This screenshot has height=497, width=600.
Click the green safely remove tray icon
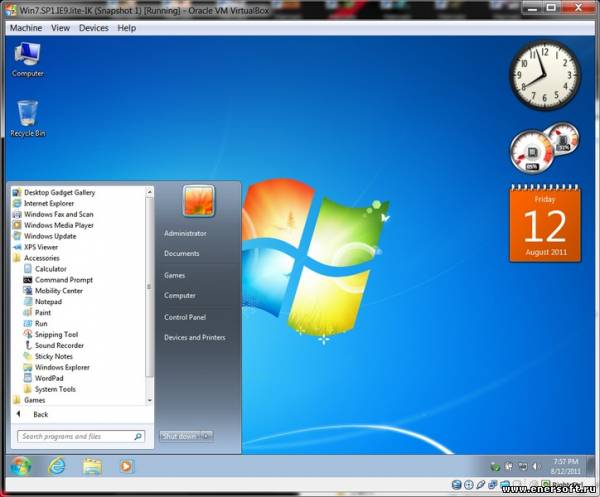(x=495, y=466)
